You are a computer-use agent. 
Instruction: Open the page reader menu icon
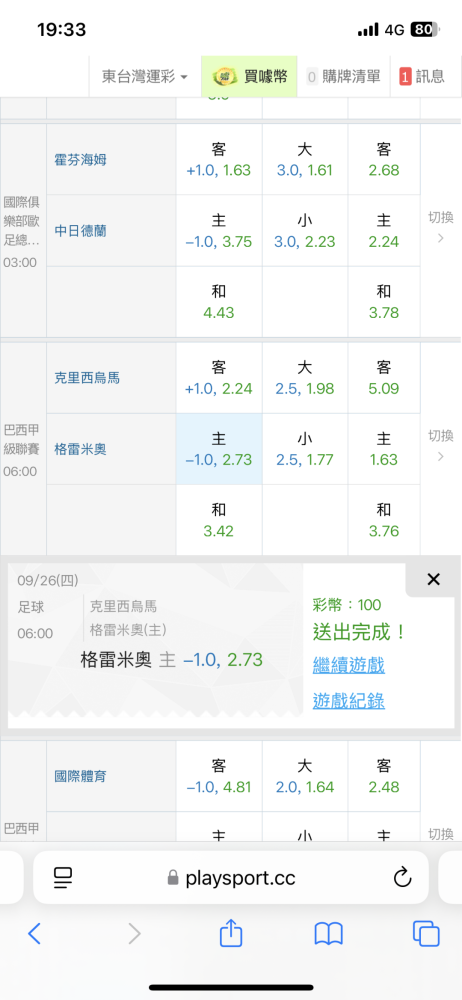tap(63, 878)
